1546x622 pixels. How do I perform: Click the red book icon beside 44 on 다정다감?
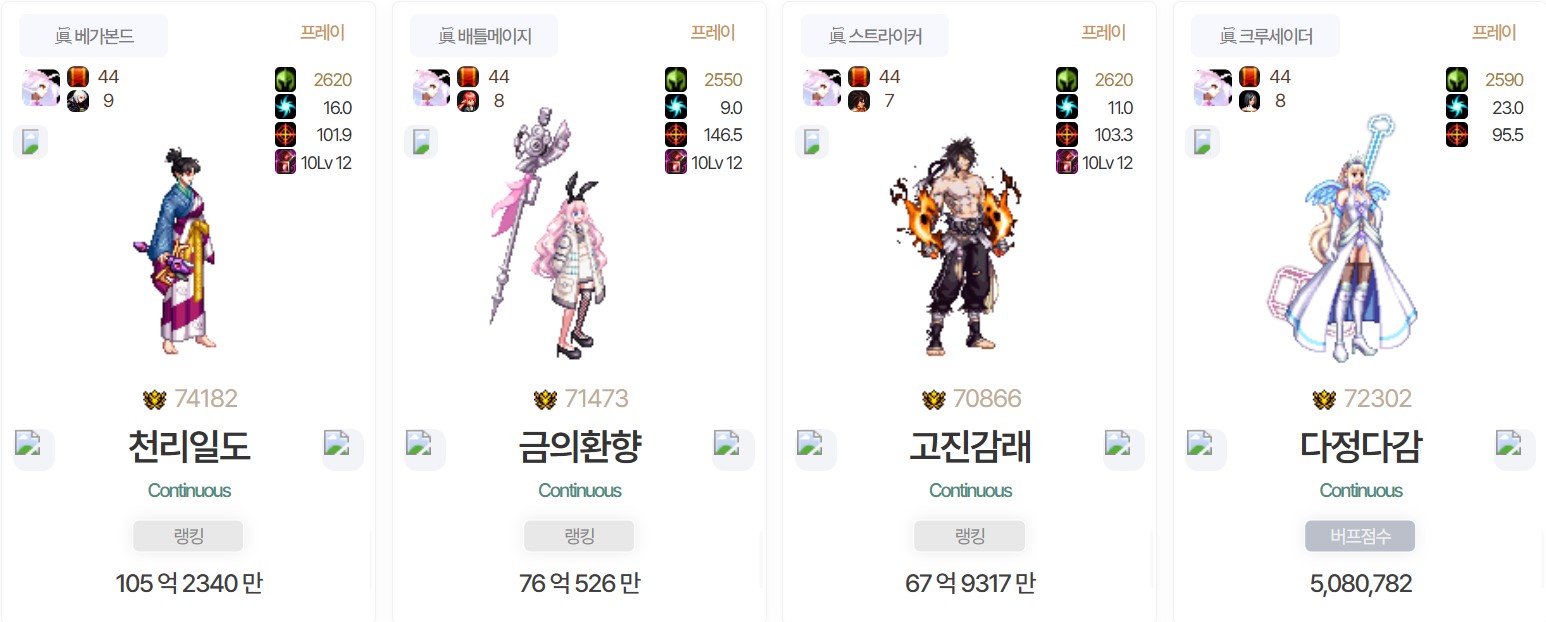click(x=1250, y=77)
